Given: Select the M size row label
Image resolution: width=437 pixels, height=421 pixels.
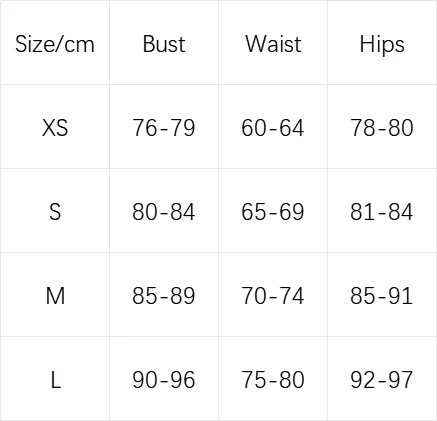Looking at the screenshot, I should (x=55, y=296).
